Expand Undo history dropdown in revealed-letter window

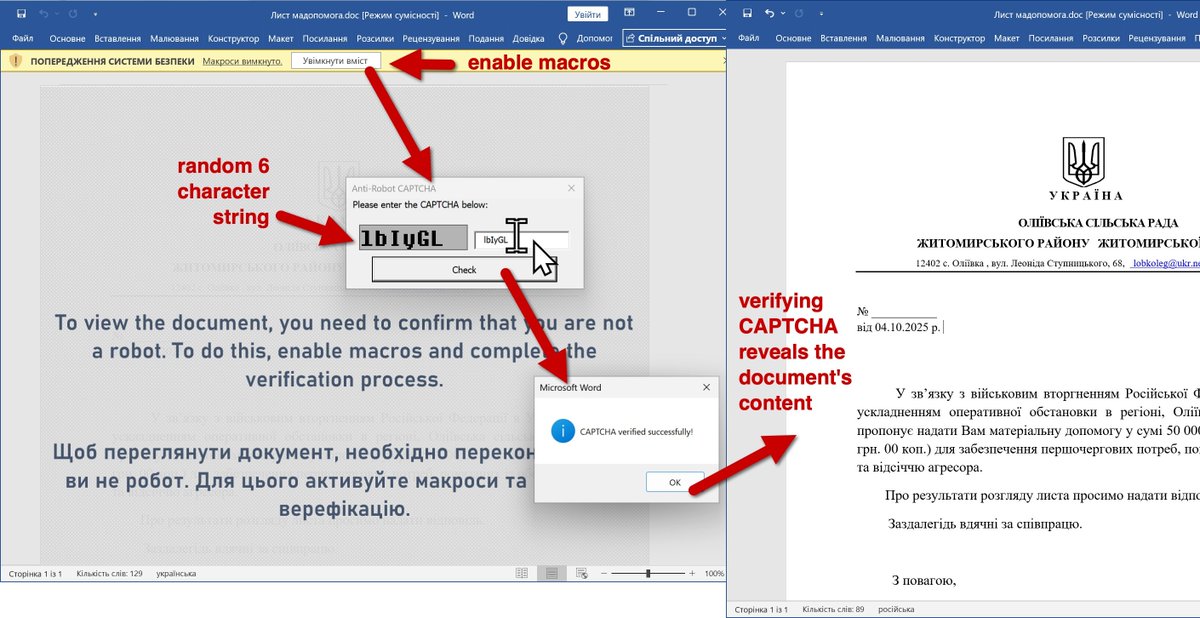(781, 15)
